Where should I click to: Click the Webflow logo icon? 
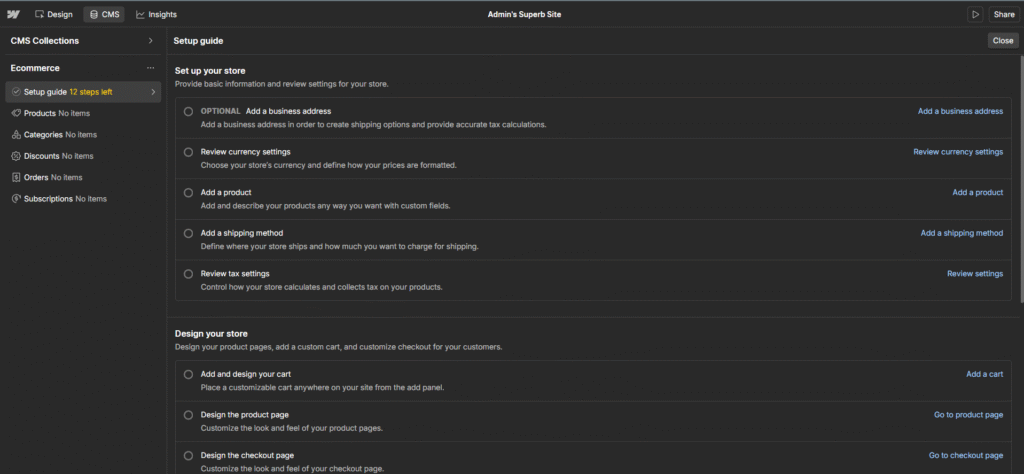pos(13,14)
